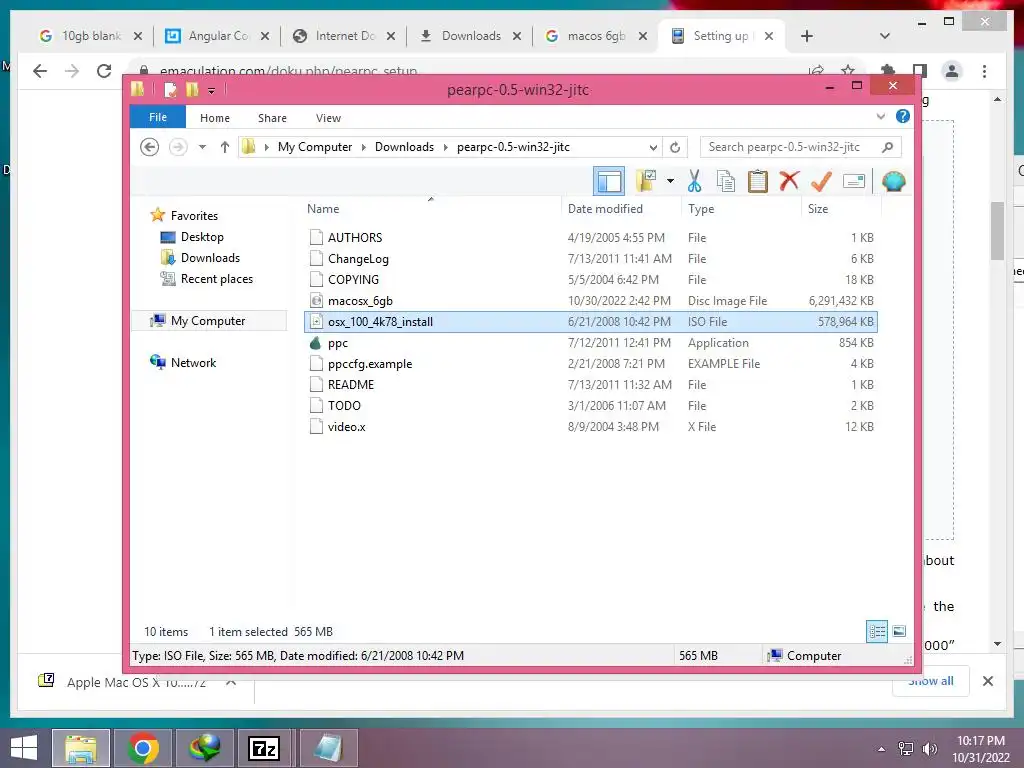1024x768 pixels.
Task: Select the ChangeLog file
Action: pos(590,259)
